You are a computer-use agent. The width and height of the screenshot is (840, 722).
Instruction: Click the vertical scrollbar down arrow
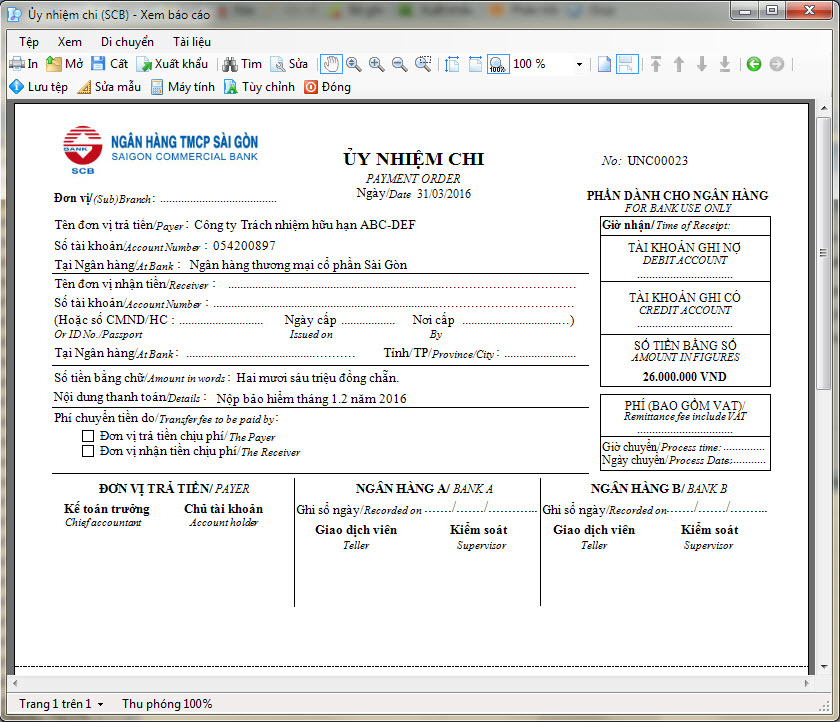[824, 667]
